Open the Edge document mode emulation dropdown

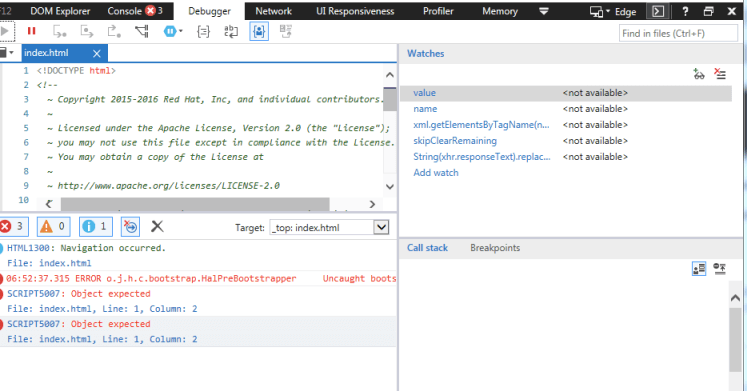pyautogui.click(x=613, y=11)
